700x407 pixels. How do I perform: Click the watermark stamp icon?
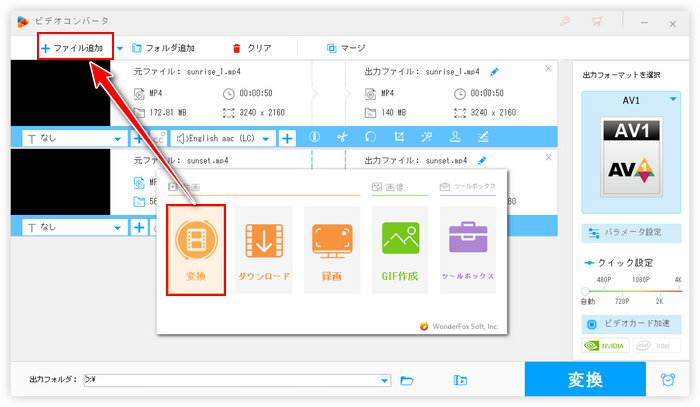click(x=455, y=138)
